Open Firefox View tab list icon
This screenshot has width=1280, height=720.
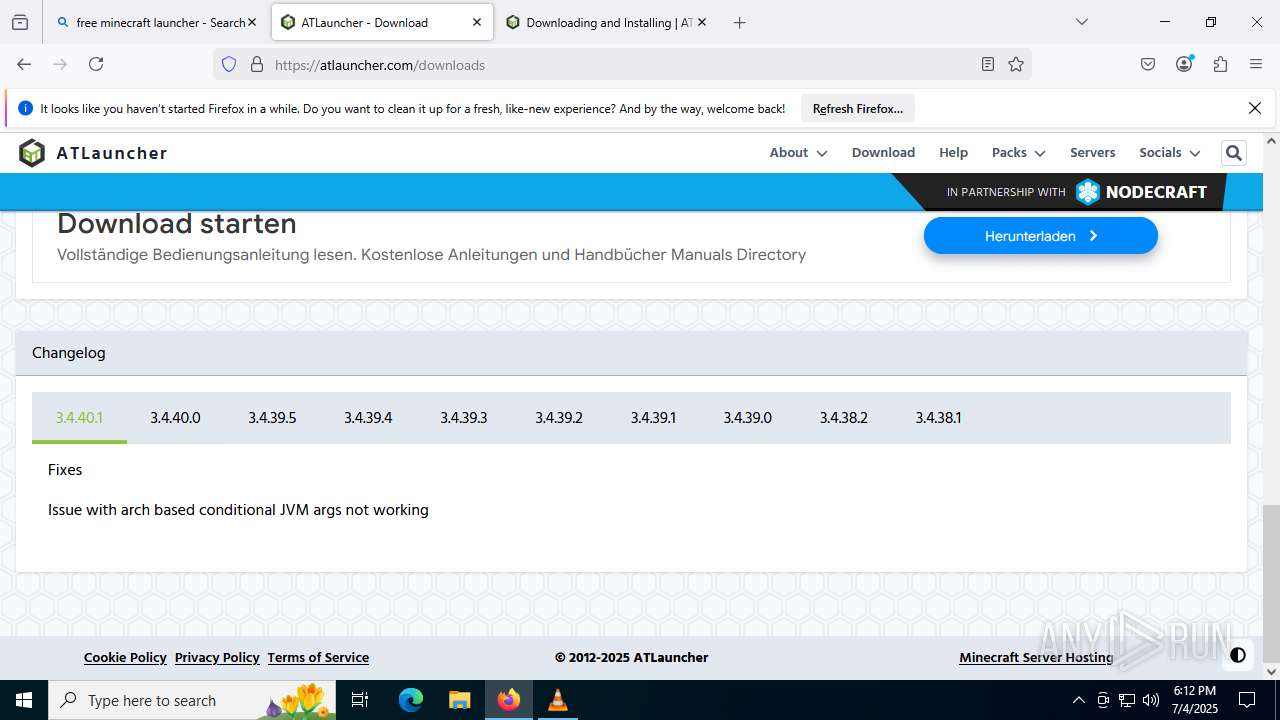click(20, 22)
